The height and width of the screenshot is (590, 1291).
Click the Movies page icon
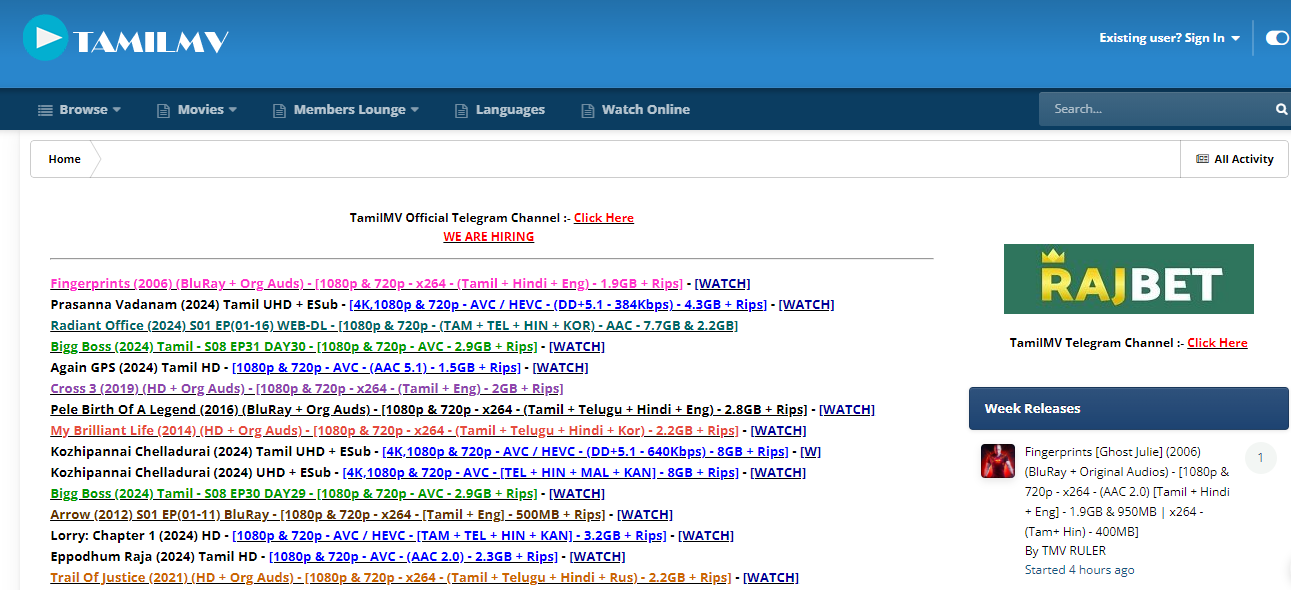[x=163, y=110]
